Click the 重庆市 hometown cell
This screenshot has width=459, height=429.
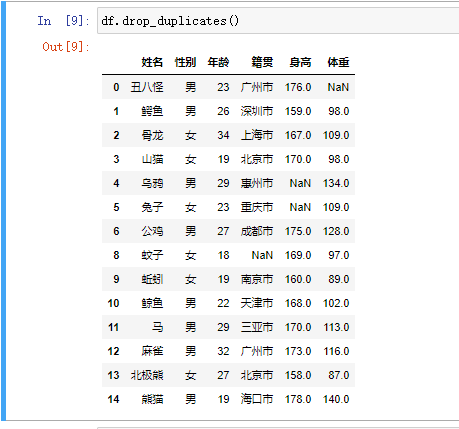[257, 207]
